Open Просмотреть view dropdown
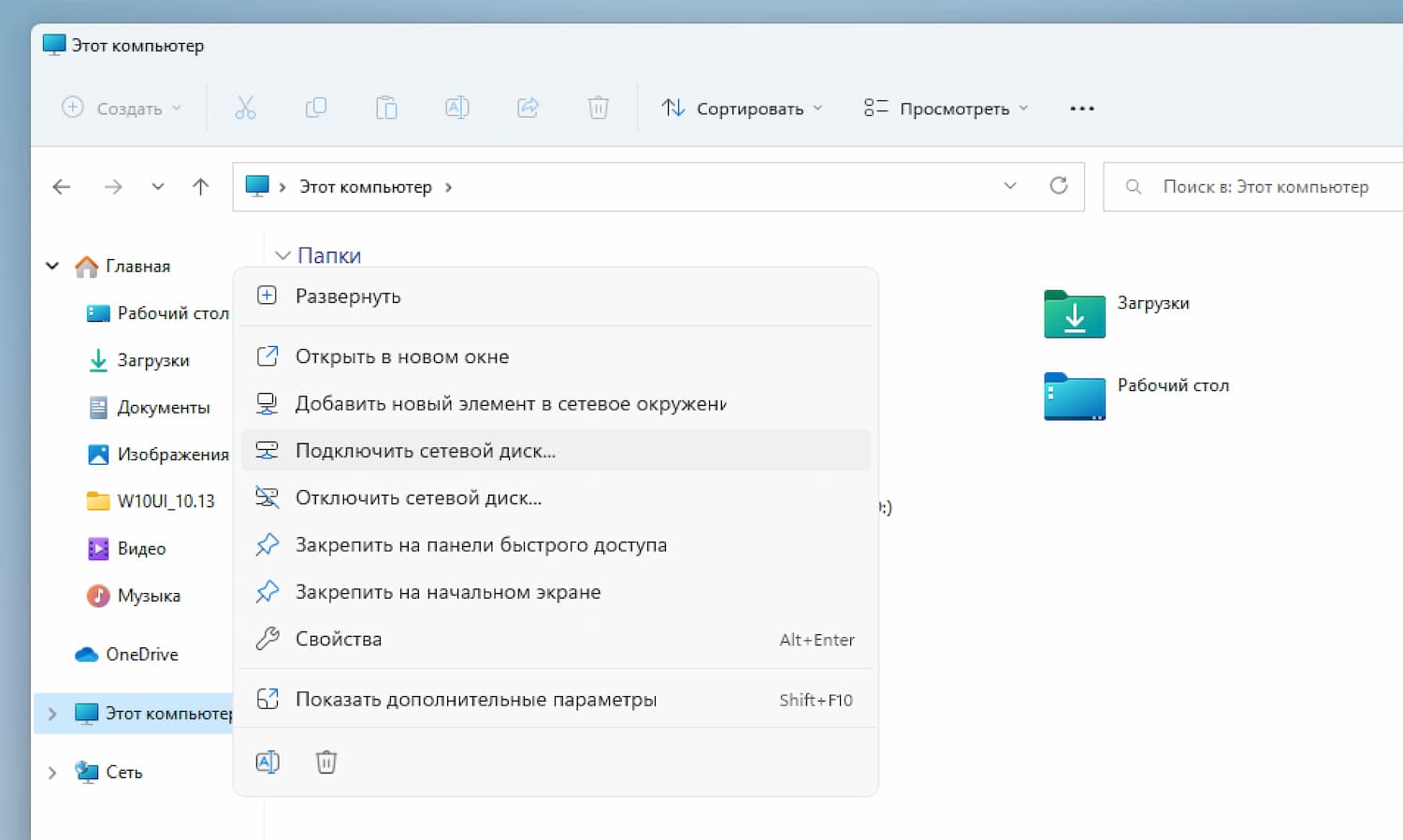Screen dimensions: 1403x840 tap(946, 109)
